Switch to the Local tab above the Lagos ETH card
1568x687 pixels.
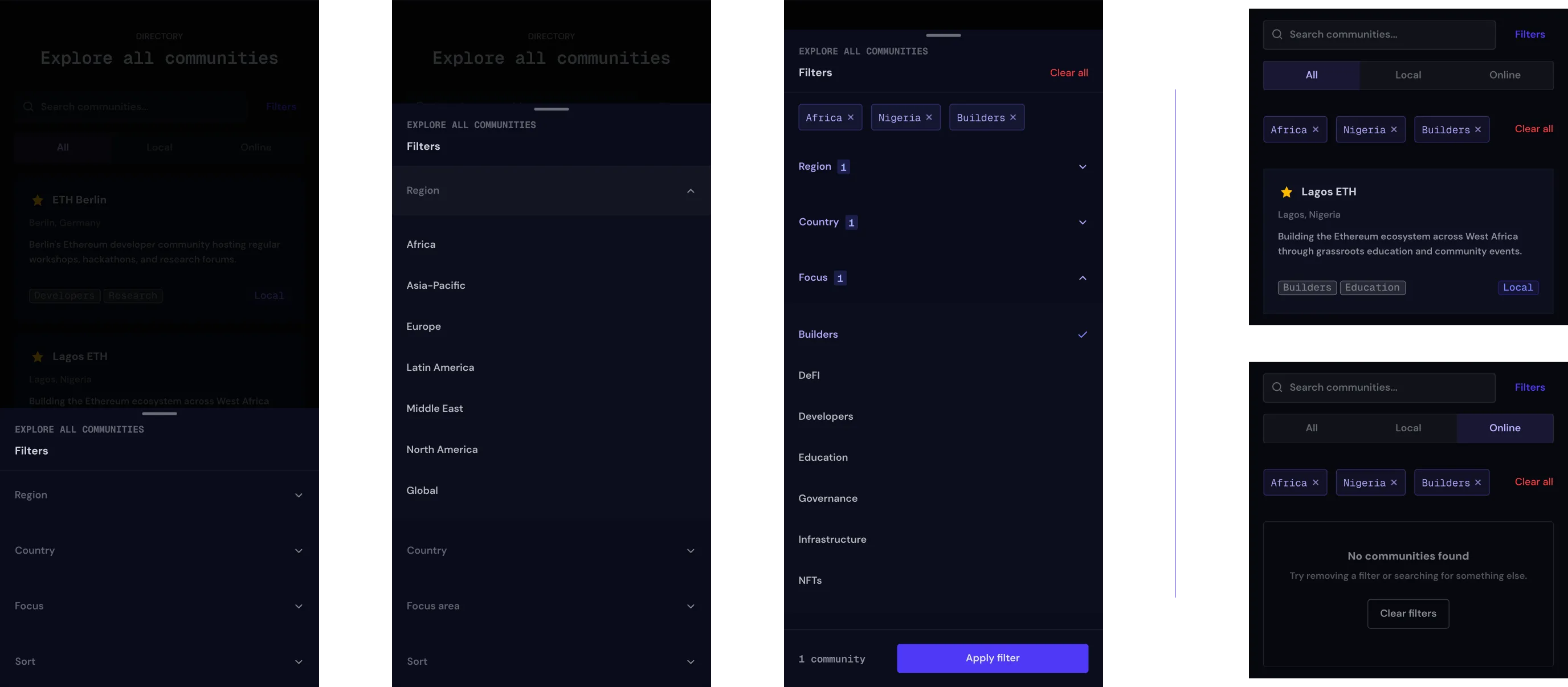coord(1408,75)
